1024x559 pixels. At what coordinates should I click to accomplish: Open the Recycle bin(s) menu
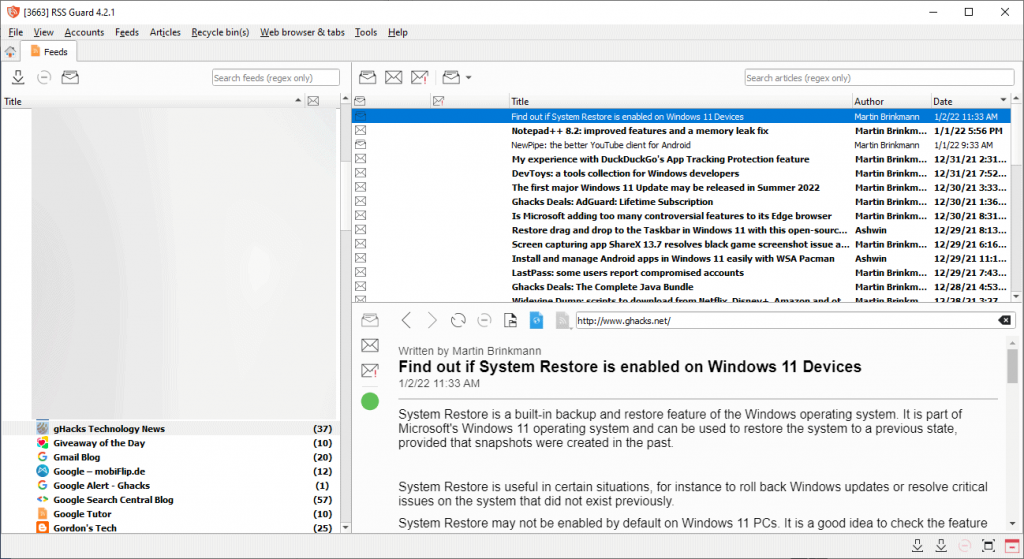pyautogui.click(x=220, y=32)
